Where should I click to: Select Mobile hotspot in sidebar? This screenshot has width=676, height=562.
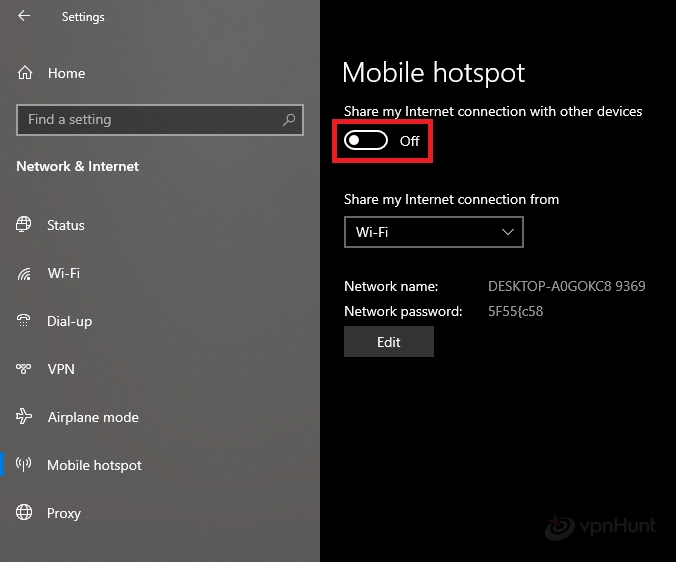coord(94,465)
